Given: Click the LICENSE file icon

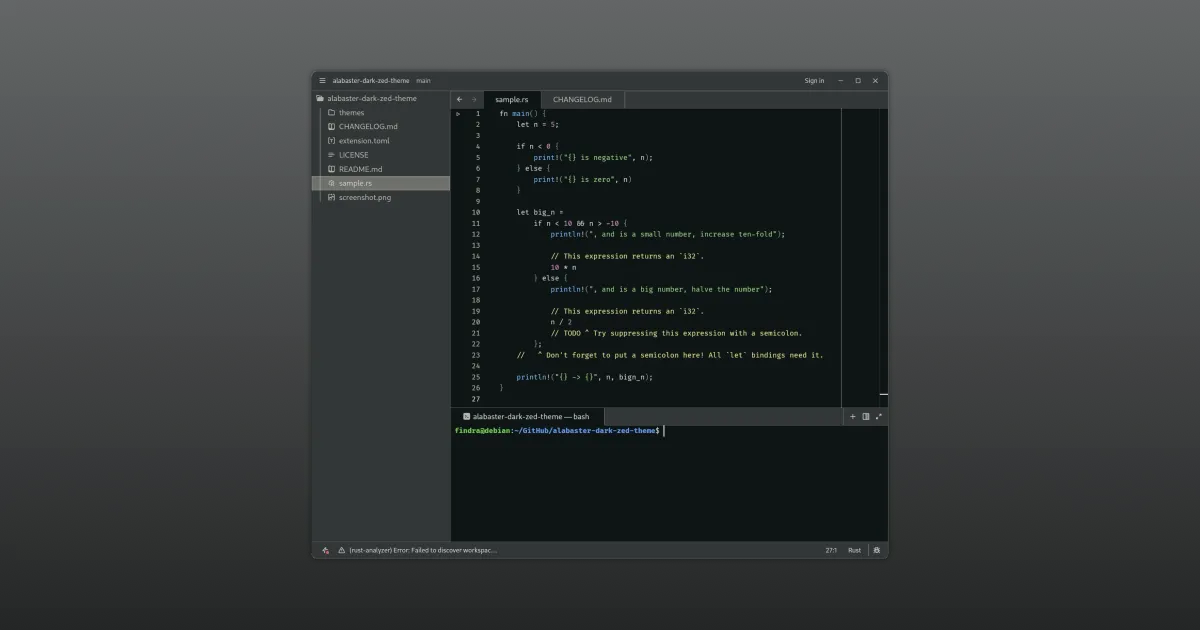Looking at the screenshot, I should coord(331,155).
